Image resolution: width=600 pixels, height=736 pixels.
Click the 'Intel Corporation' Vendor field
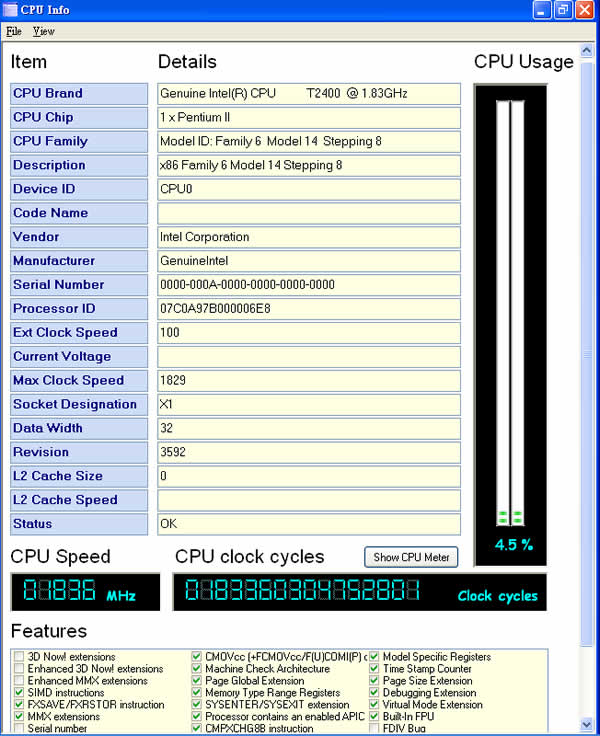[309, 238]
